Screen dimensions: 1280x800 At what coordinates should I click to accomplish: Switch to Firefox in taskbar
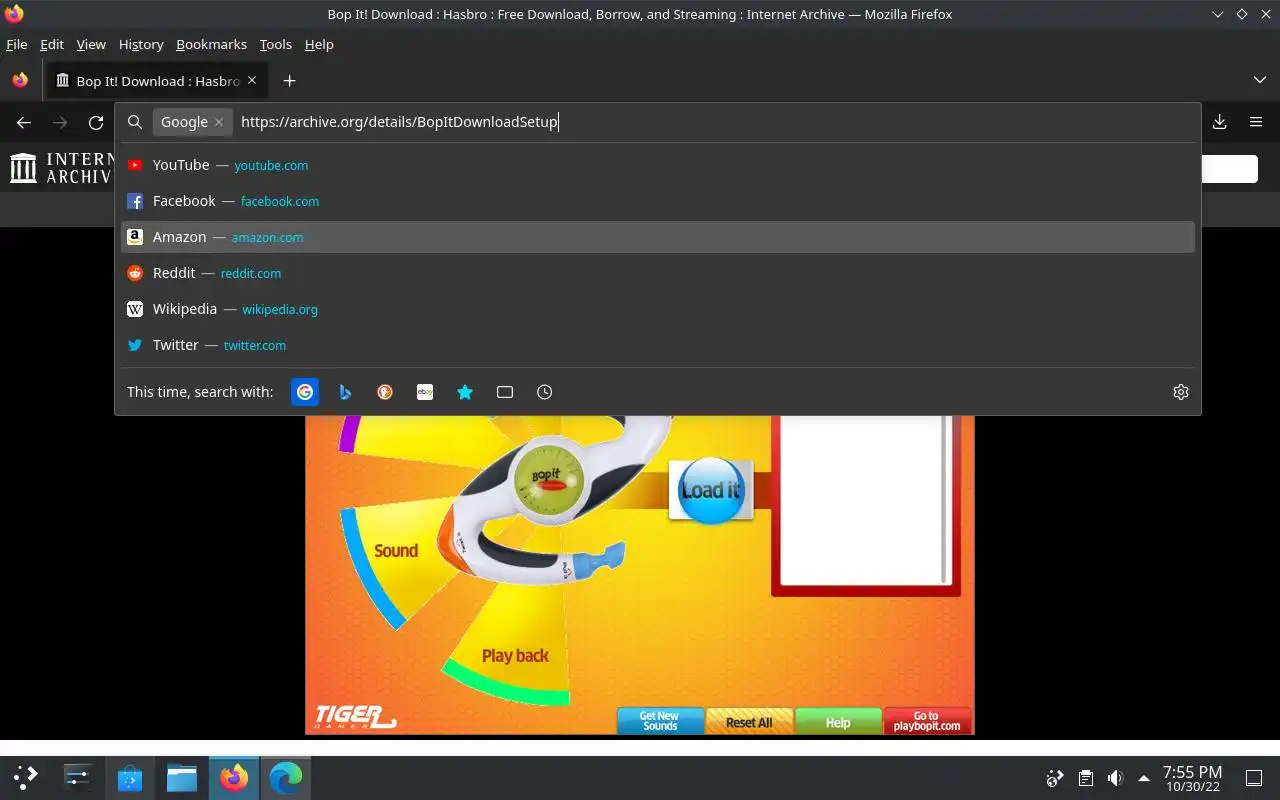(x=234, y=777)
